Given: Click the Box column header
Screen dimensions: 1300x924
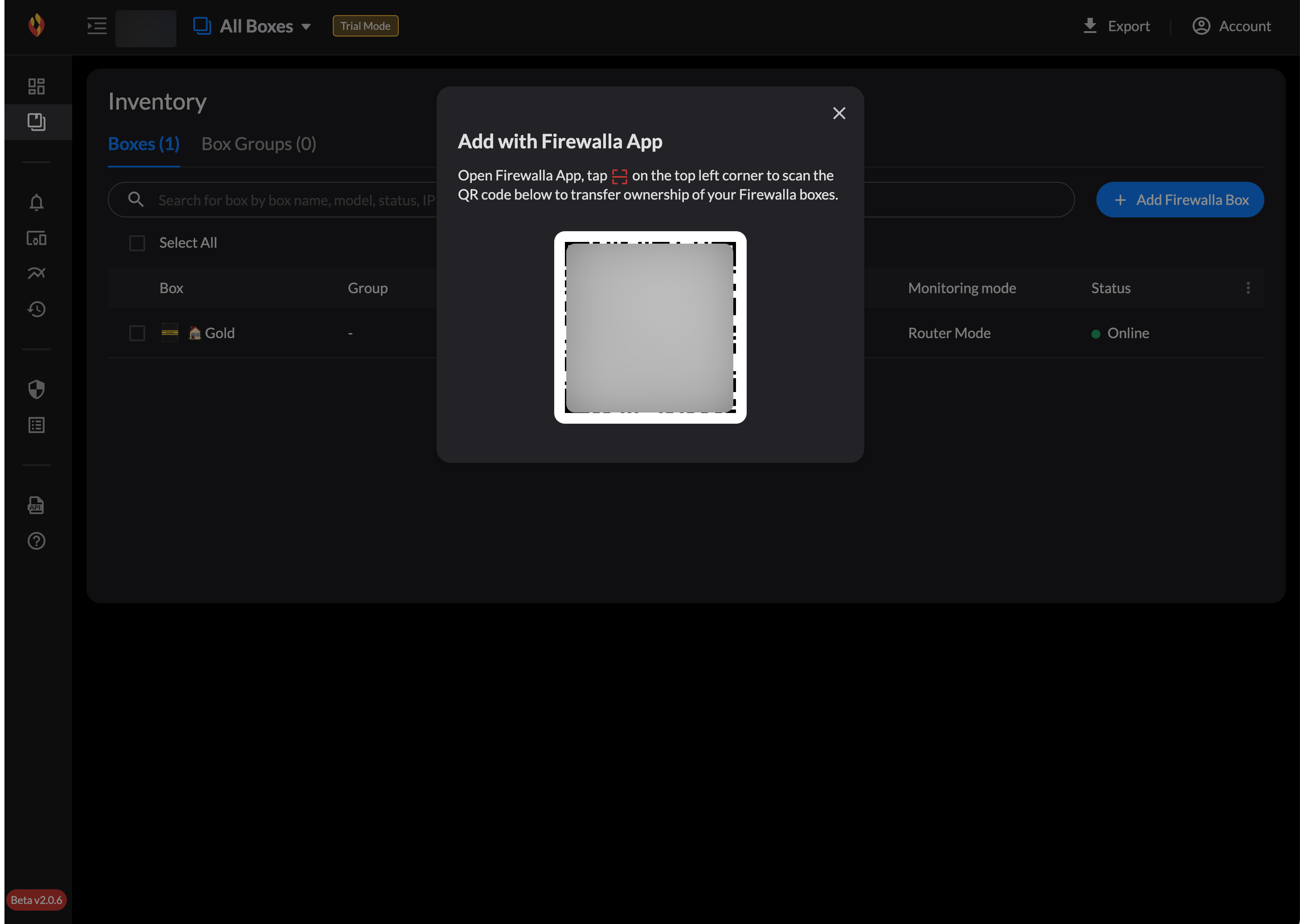Looking at the screenshot, I should (171, 288).
